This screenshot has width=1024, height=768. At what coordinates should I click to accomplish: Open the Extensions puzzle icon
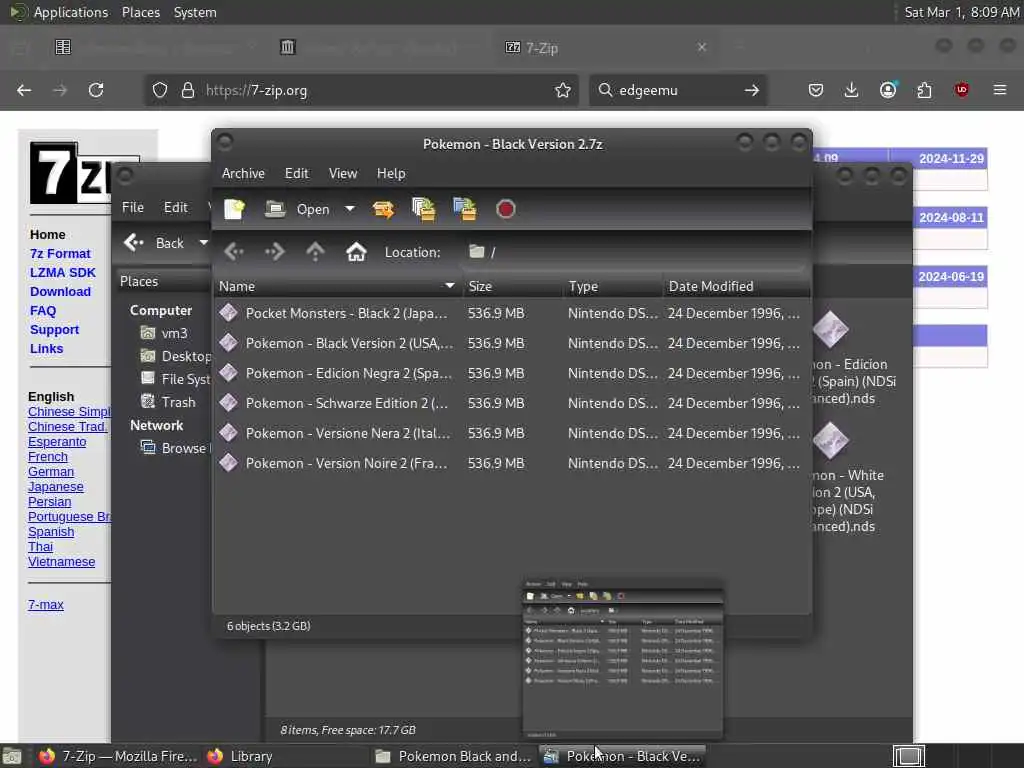point(924,90)
